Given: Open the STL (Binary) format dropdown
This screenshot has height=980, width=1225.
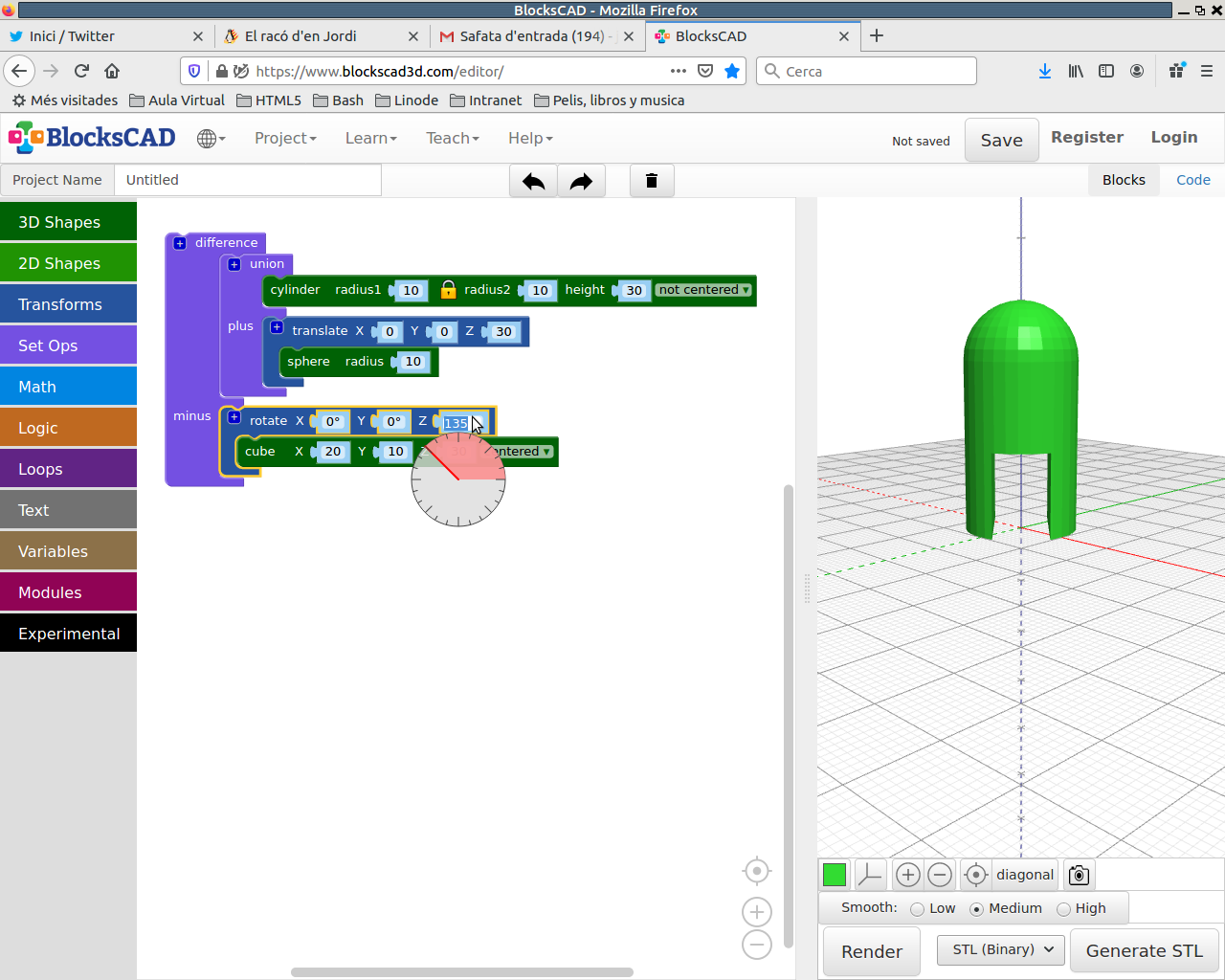Looking at the screenshot, I should 1001,949.
